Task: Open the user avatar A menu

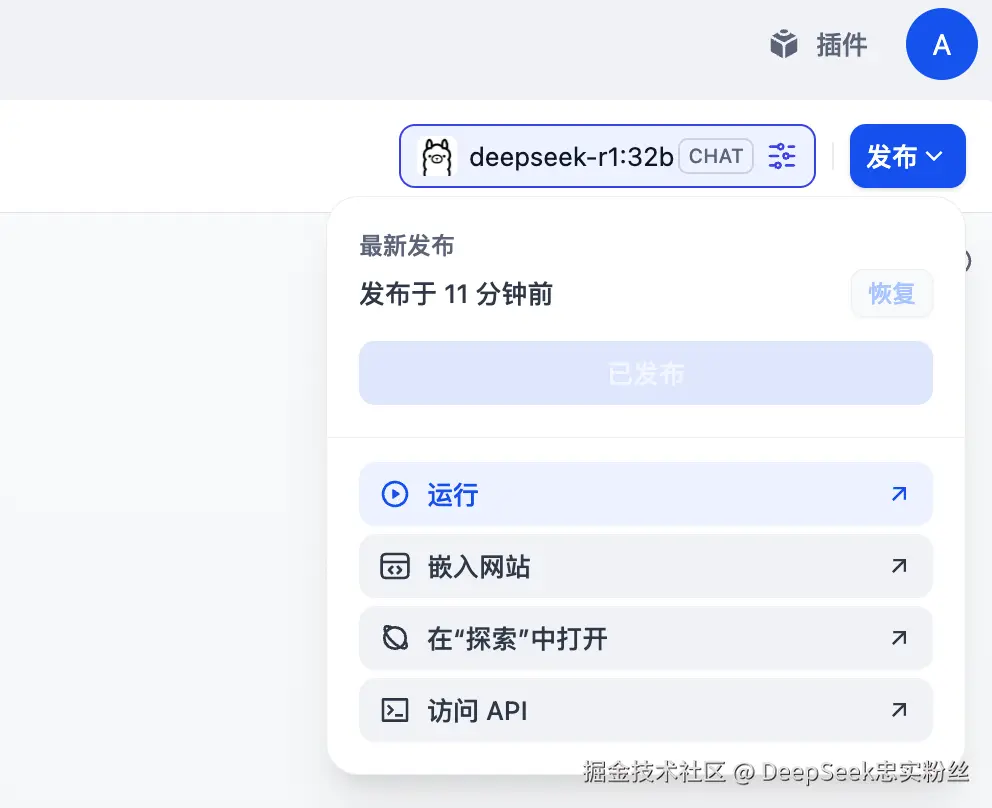Action: pos(941,44)
